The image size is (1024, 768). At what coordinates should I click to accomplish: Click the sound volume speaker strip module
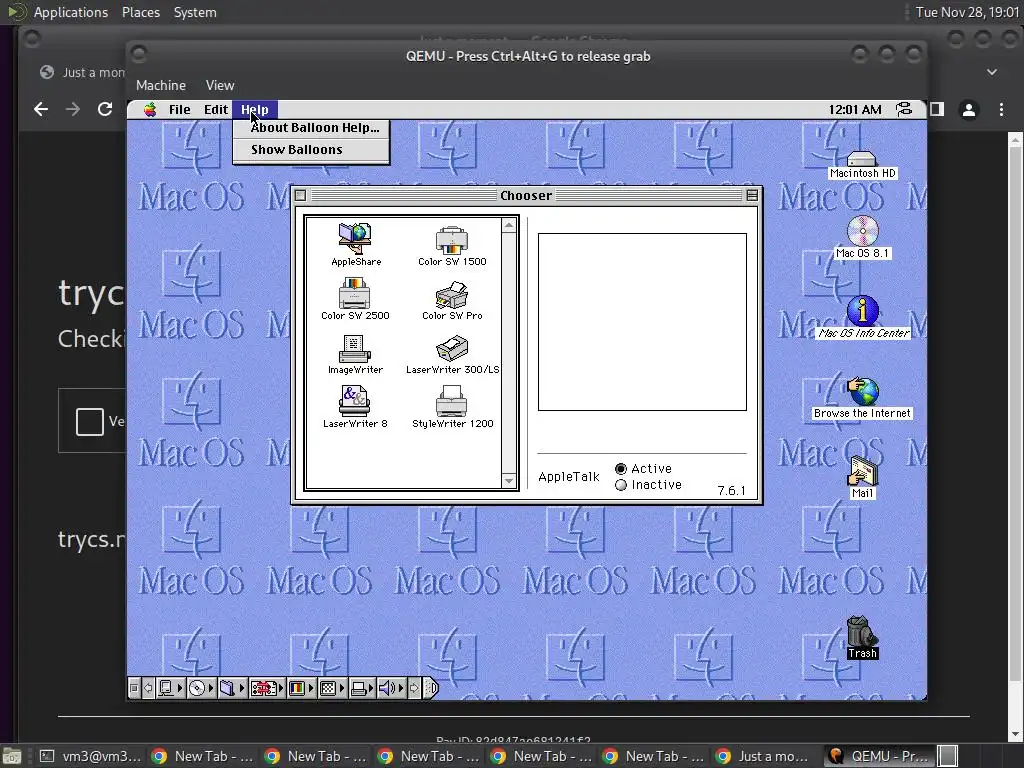[x=392, y=688]
